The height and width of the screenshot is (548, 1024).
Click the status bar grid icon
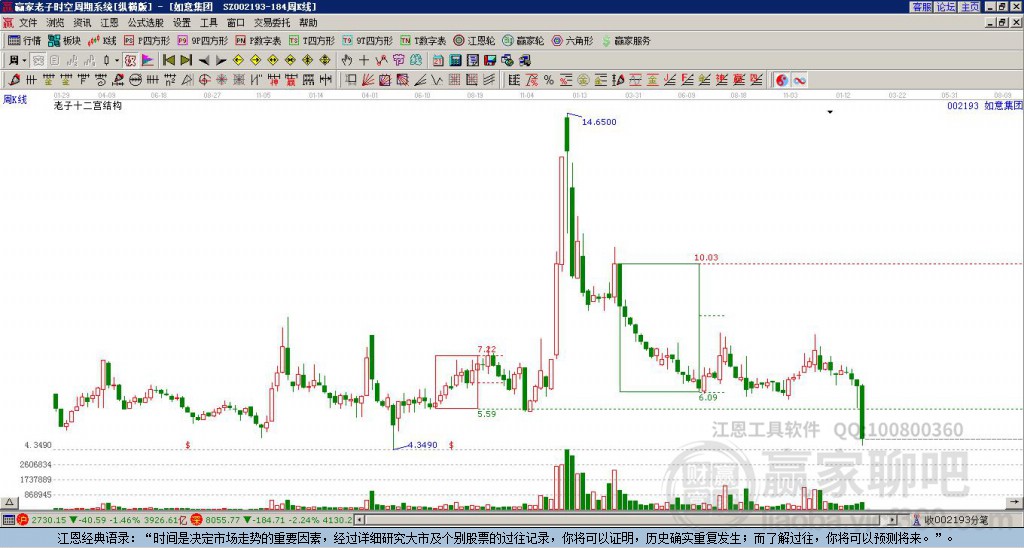pos(8,520)
